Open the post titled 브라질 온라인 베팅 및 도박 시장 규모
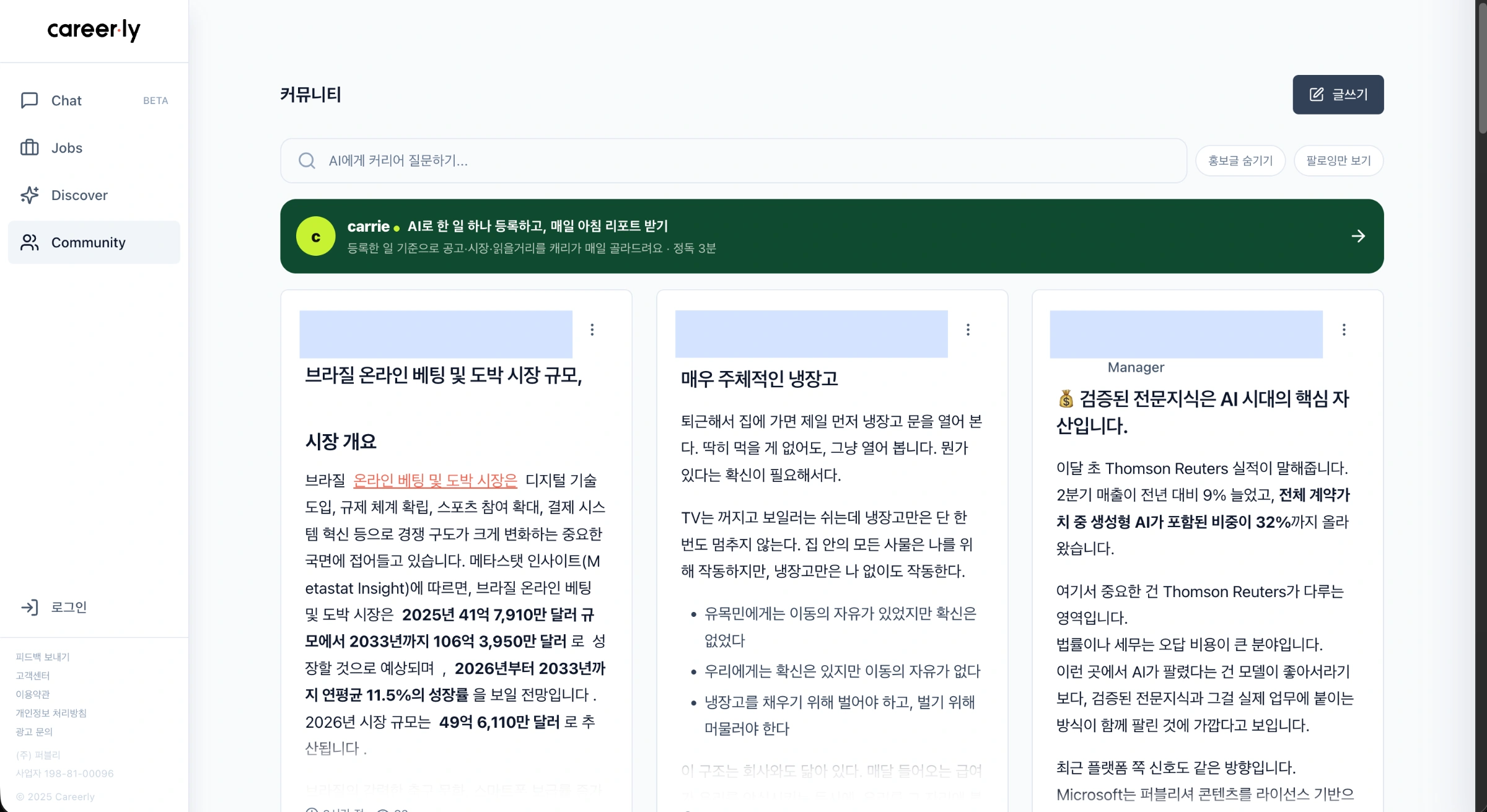The image size is (1487, 812). pyautogui.click(x=444, y=375)
